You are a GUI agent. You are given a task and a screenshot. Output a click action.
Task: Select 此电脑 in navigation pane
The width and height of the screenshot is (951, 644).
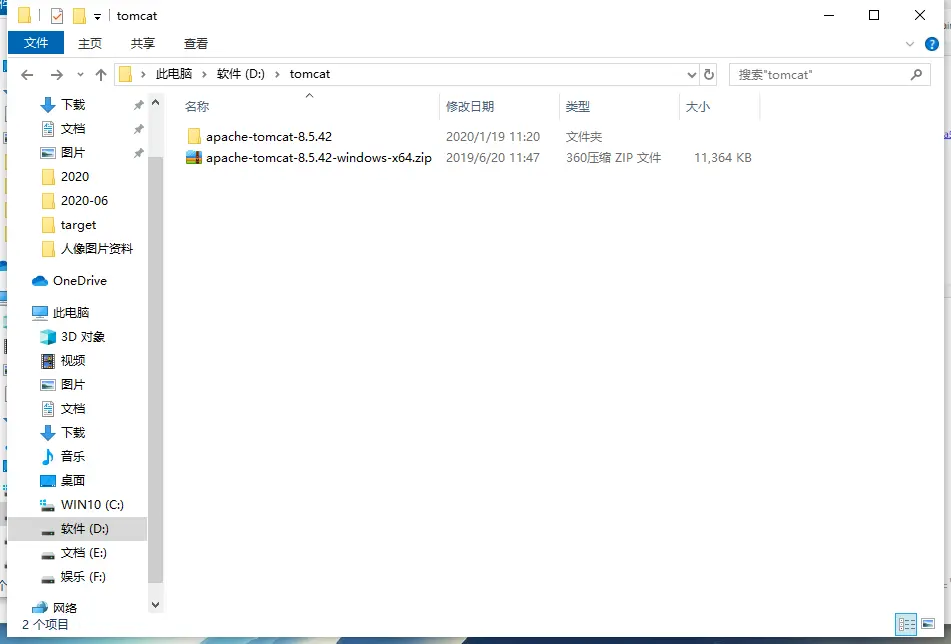70,312
